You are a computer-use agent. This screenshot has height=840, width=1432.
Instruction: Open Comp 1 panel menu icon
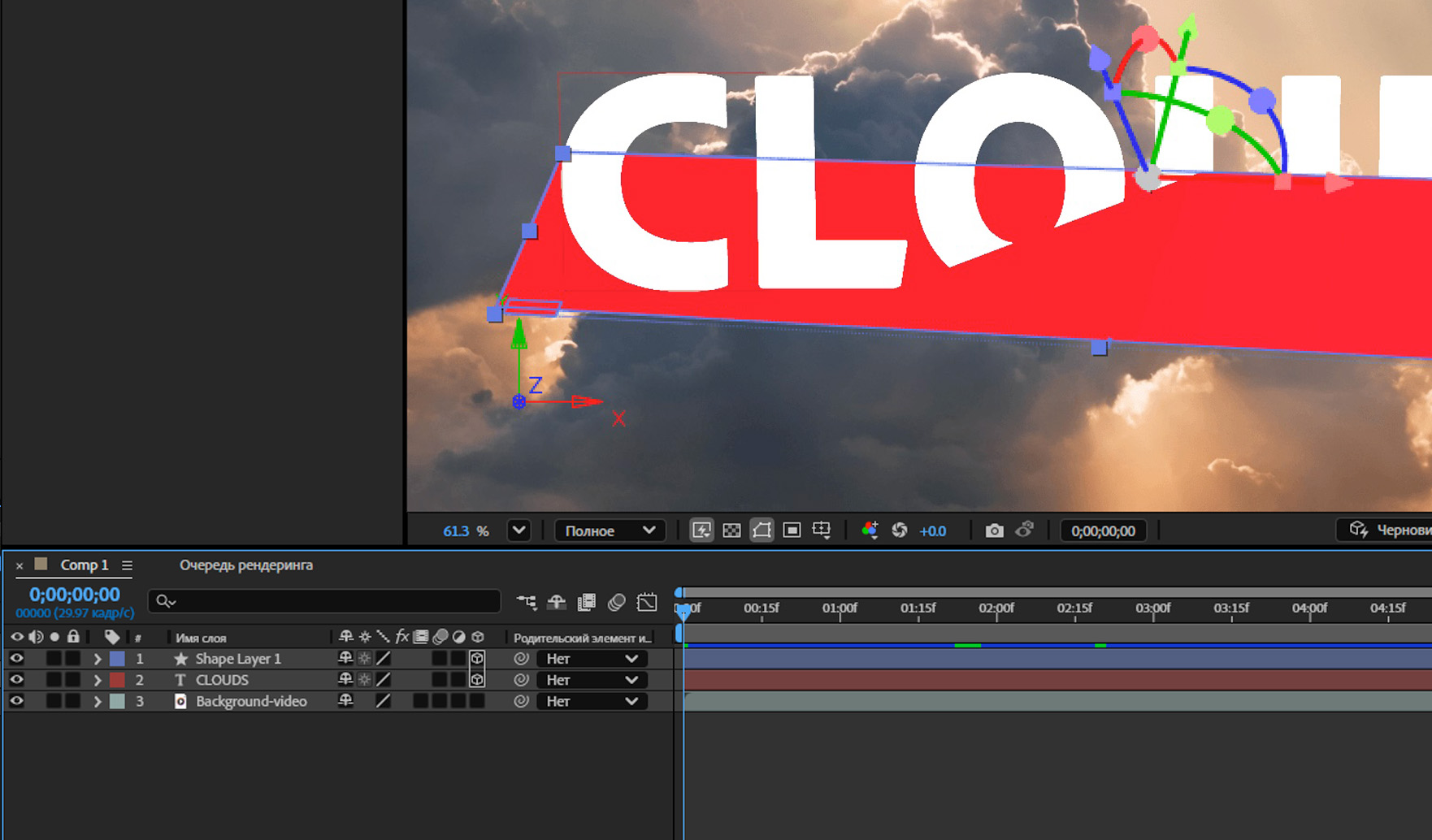[x=127, y=565]
